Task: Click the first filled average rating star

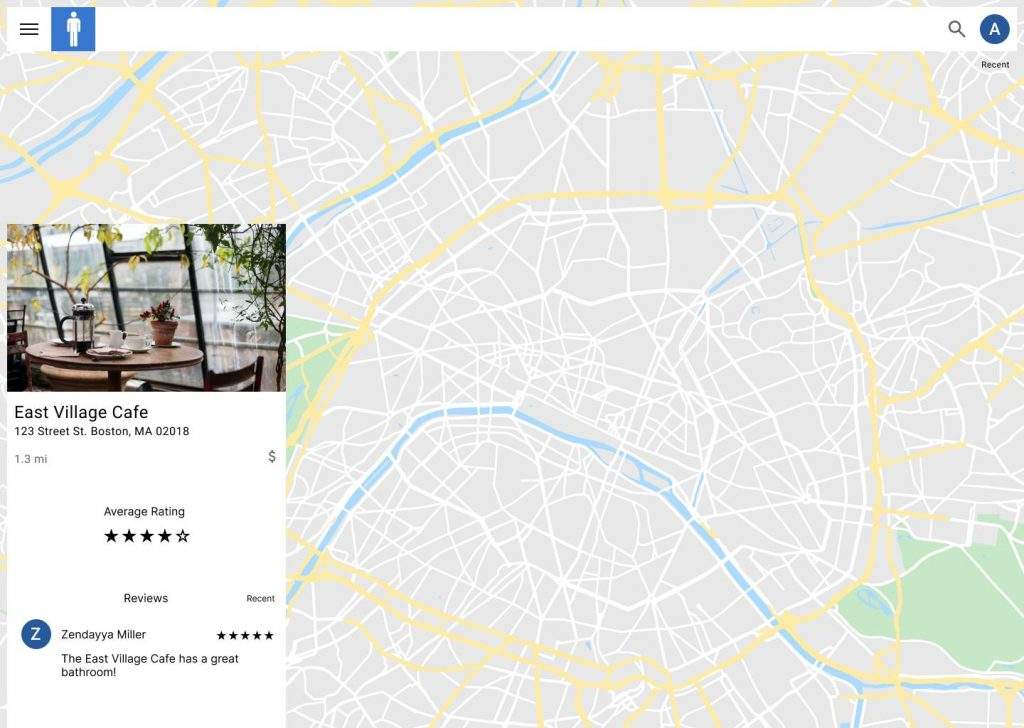Action: [x=111, y=536]
